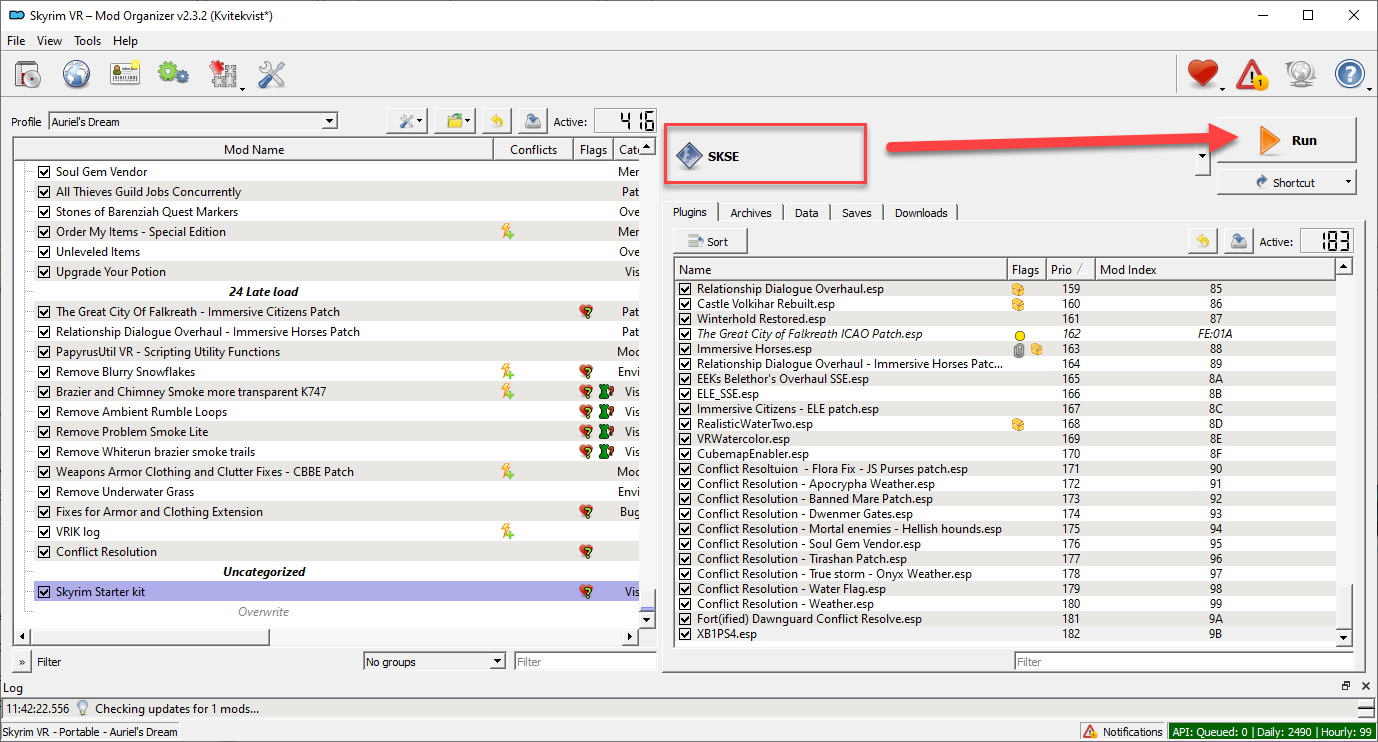Sort plugins by Mod Index column header
This screenshot has width=1378, height=742.
(x=1215, y=269)
